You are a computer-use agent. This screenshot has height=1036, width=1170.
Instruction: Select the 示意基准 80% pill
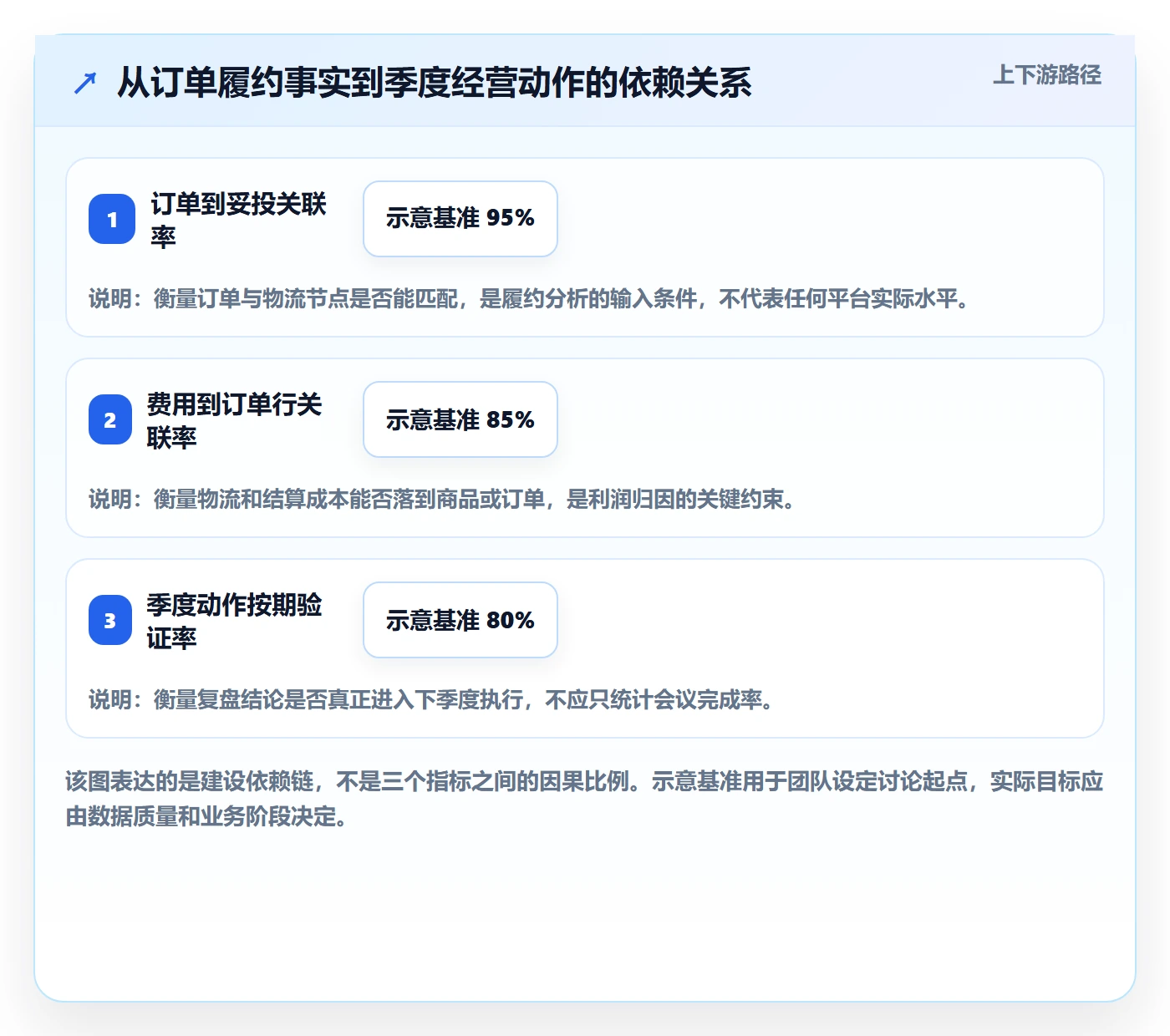pyautogui.click(x=460, y=620)
